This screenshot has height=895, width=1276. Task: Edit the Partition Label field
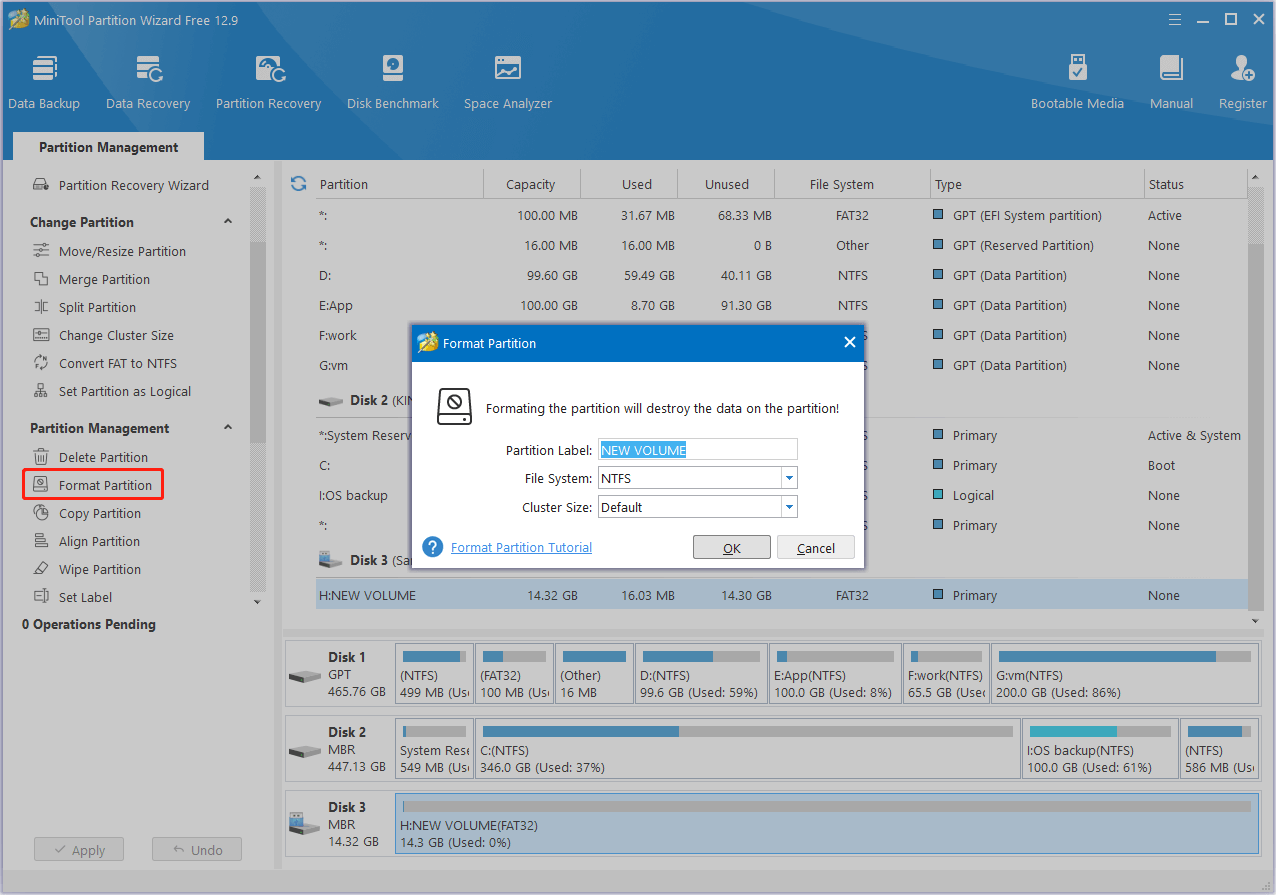pyautogui.click(x=697, y=449)
